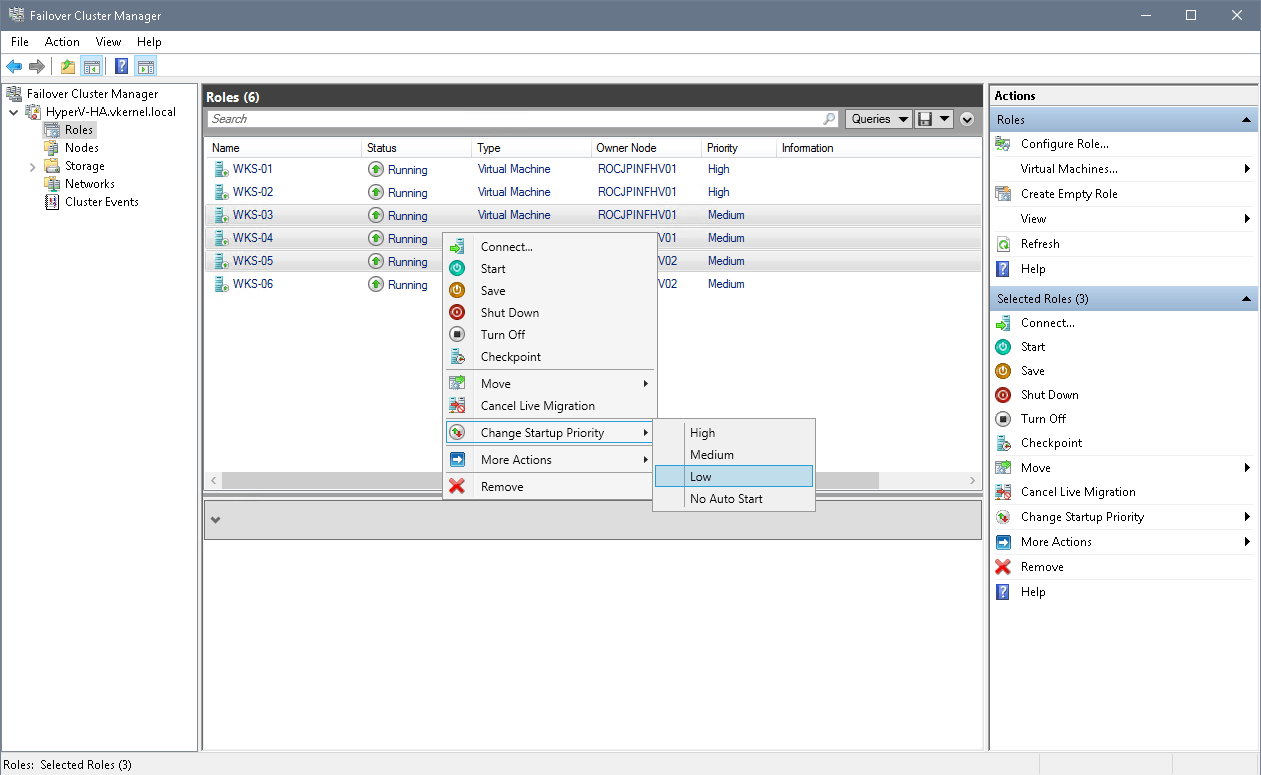Click the Turn Off icon in context menu

[x=457, y=335]
